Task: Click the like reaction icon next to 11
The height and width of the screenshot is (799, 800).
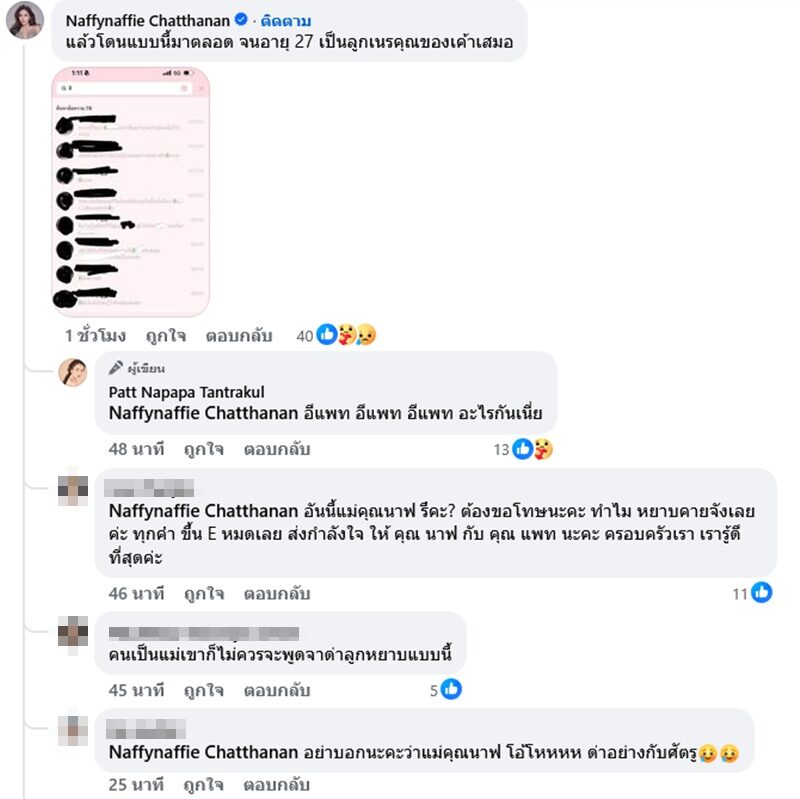Action: (x=761, y=592)
